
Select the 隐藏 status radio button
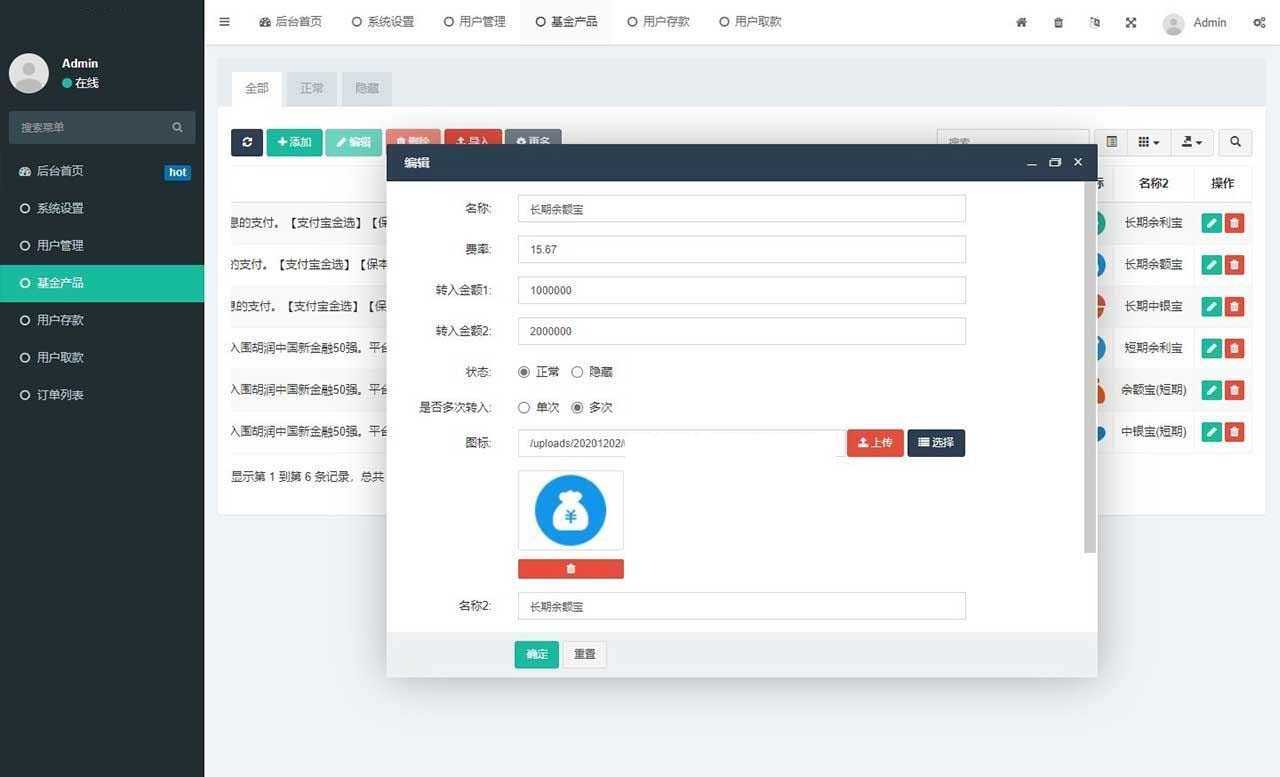(577, 372)
